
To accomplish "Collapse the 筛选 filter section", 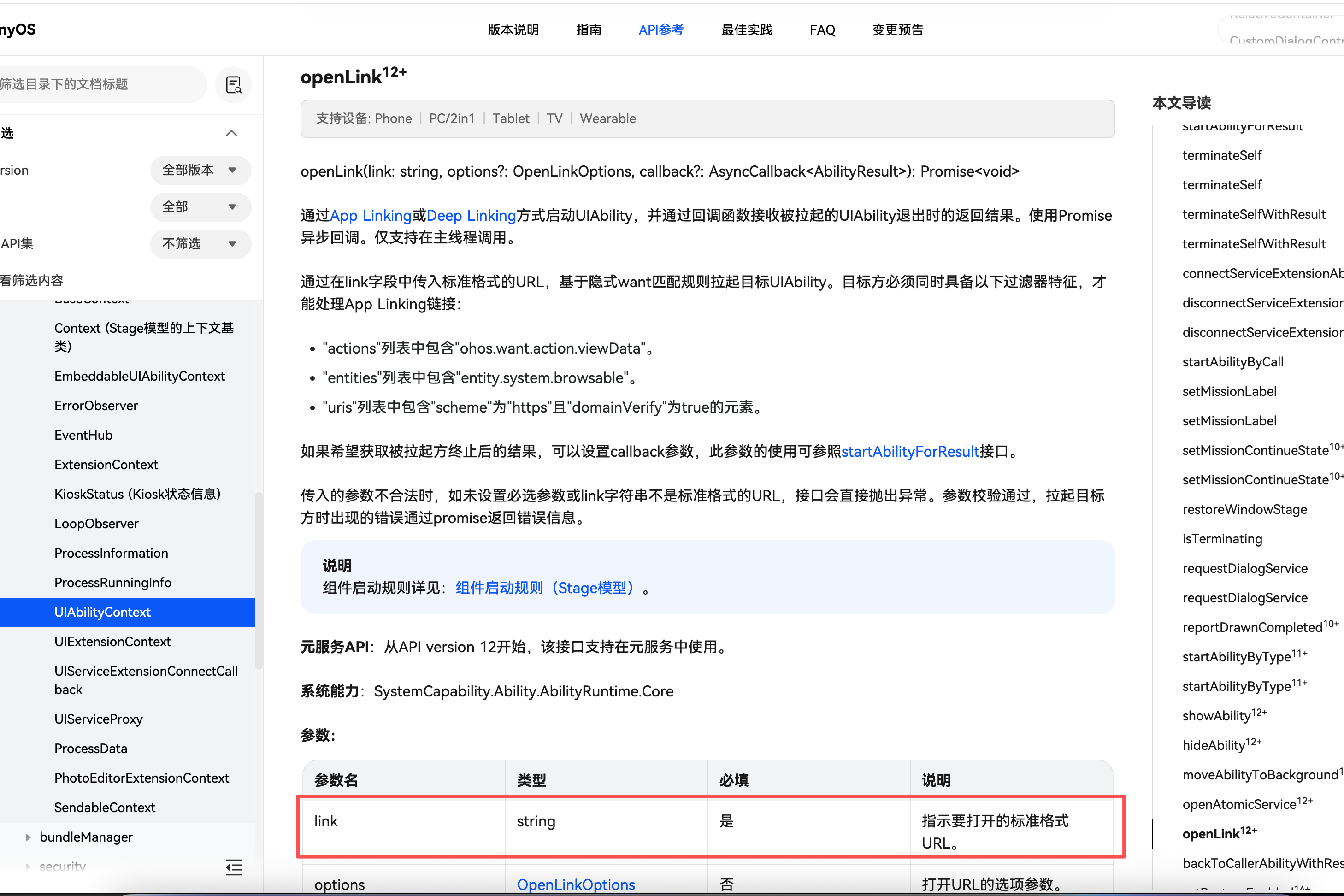I will [x=231, y=133].
